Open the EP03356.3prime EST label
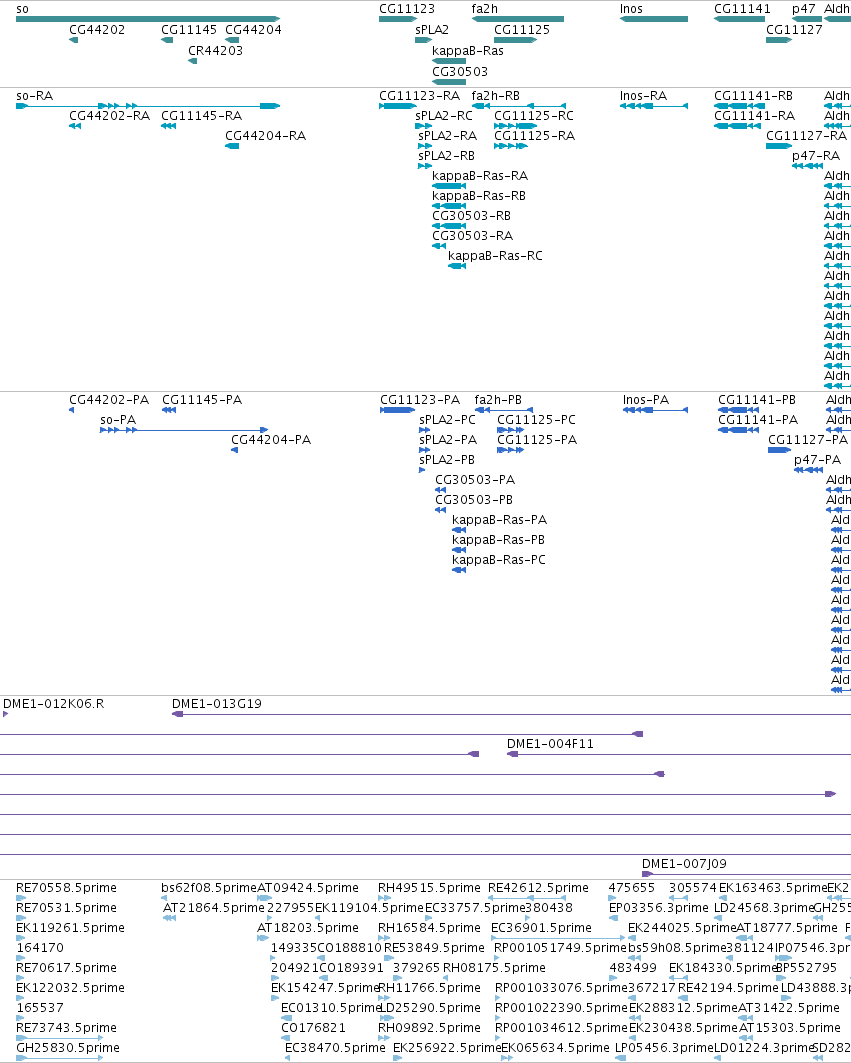851x1063 pixels. point(658,908)
